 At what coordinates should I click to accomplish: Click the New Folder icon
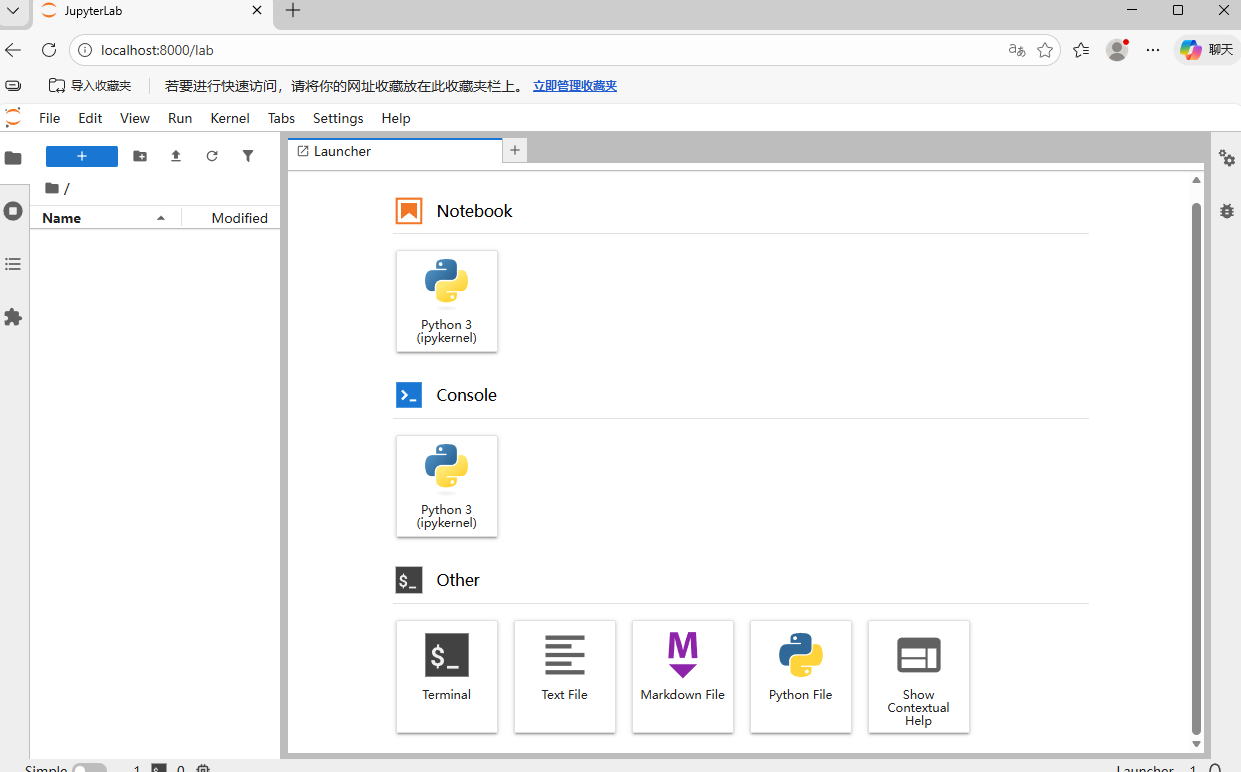click(140, 156)
